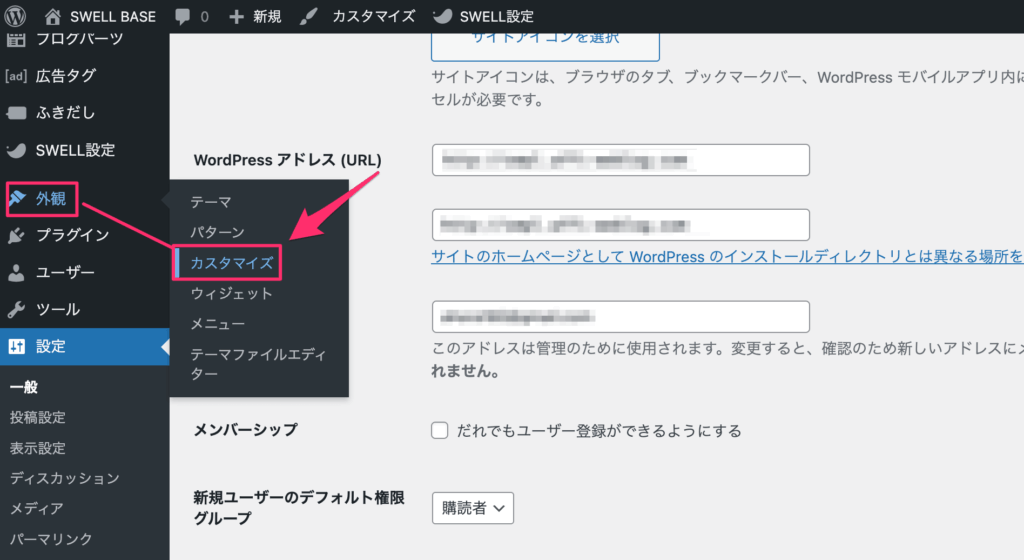Image resolution: width=1024 pixels, height=560 pixels.
Task: Click SWELL設定 in the admin bar
Action: point(496,16)
